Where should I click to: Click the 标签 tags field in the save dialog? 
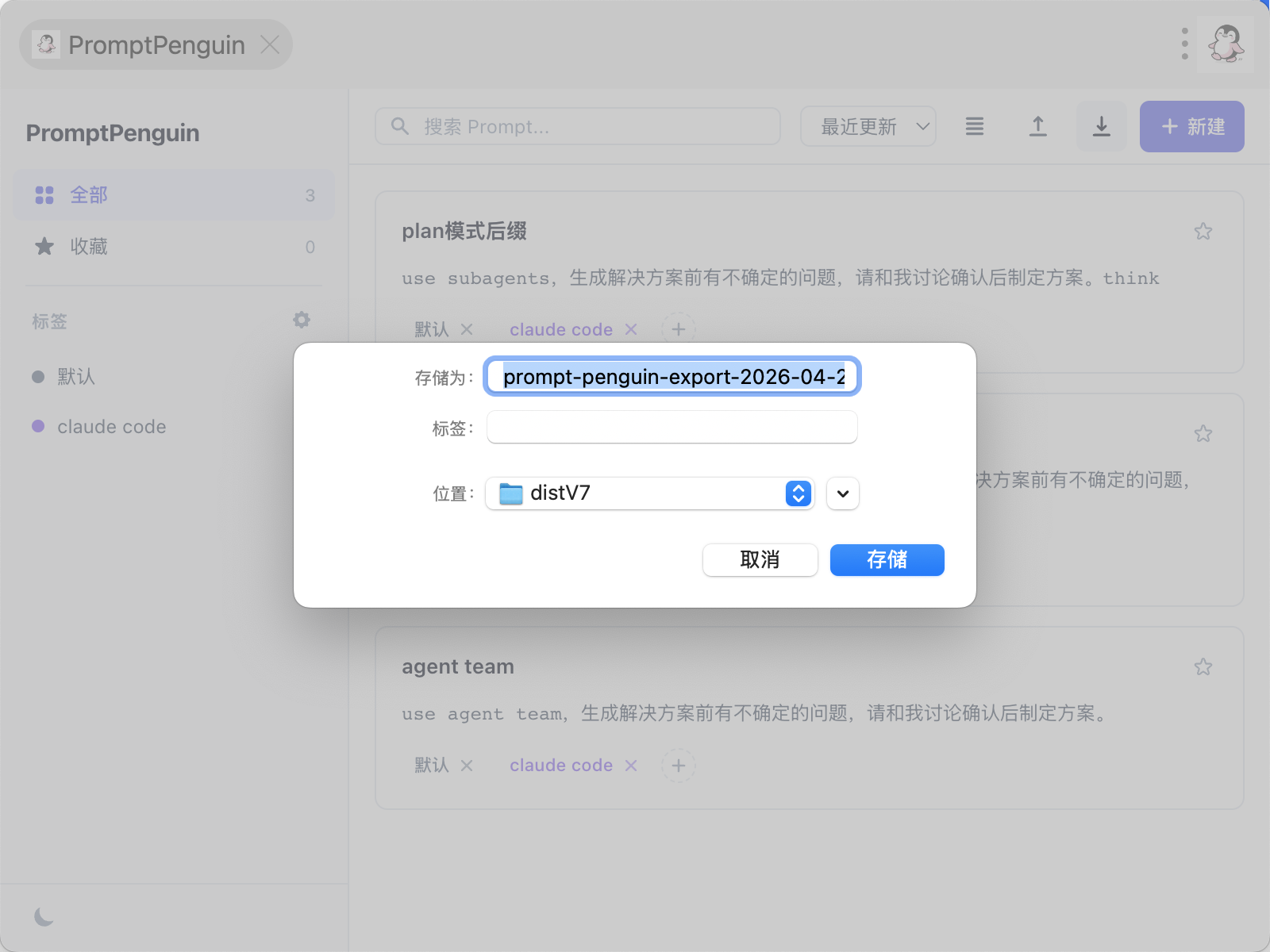coord(672,427)
